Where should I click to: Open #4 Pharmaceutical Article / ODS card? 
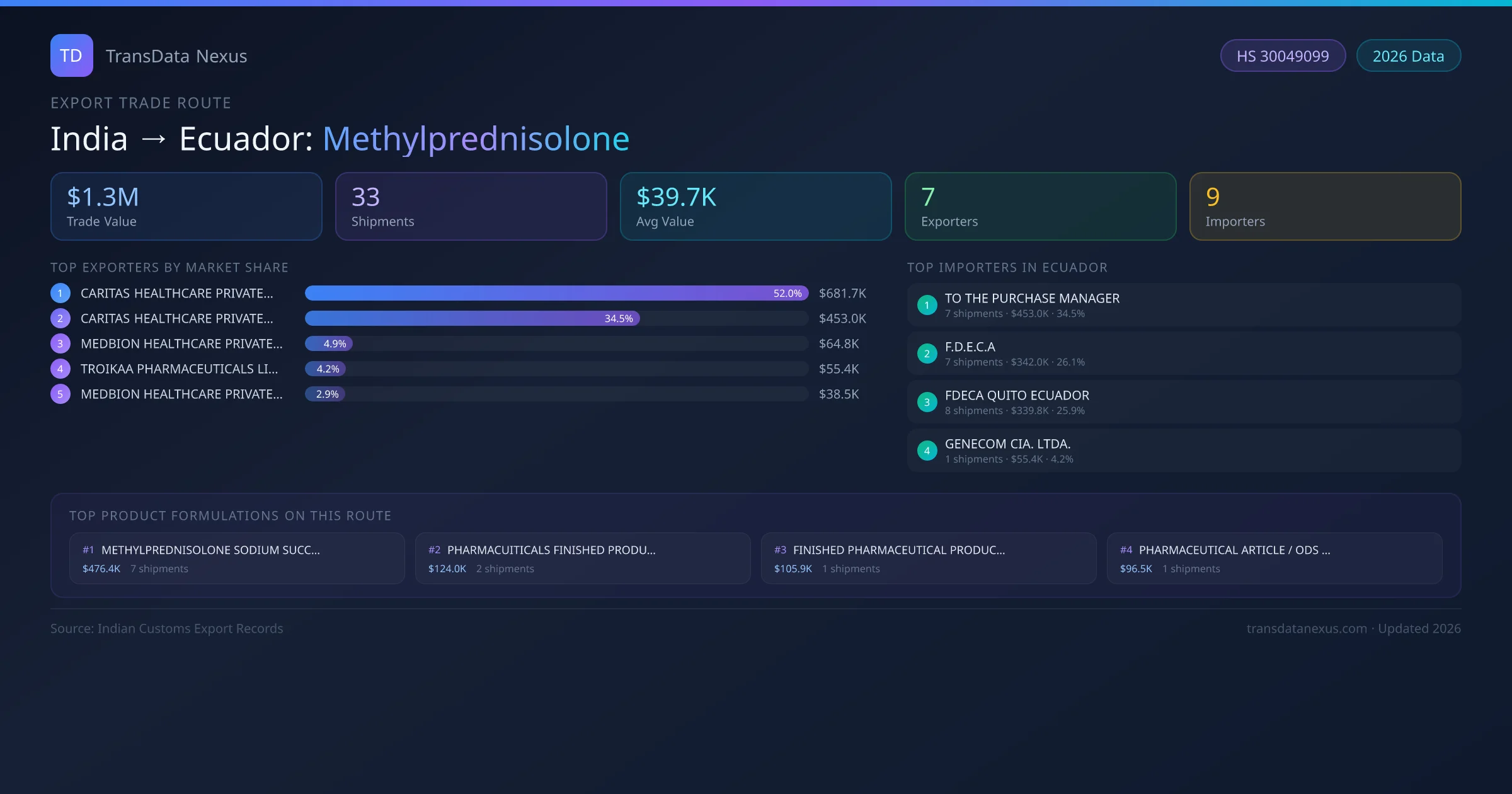tap(1274, 558)
